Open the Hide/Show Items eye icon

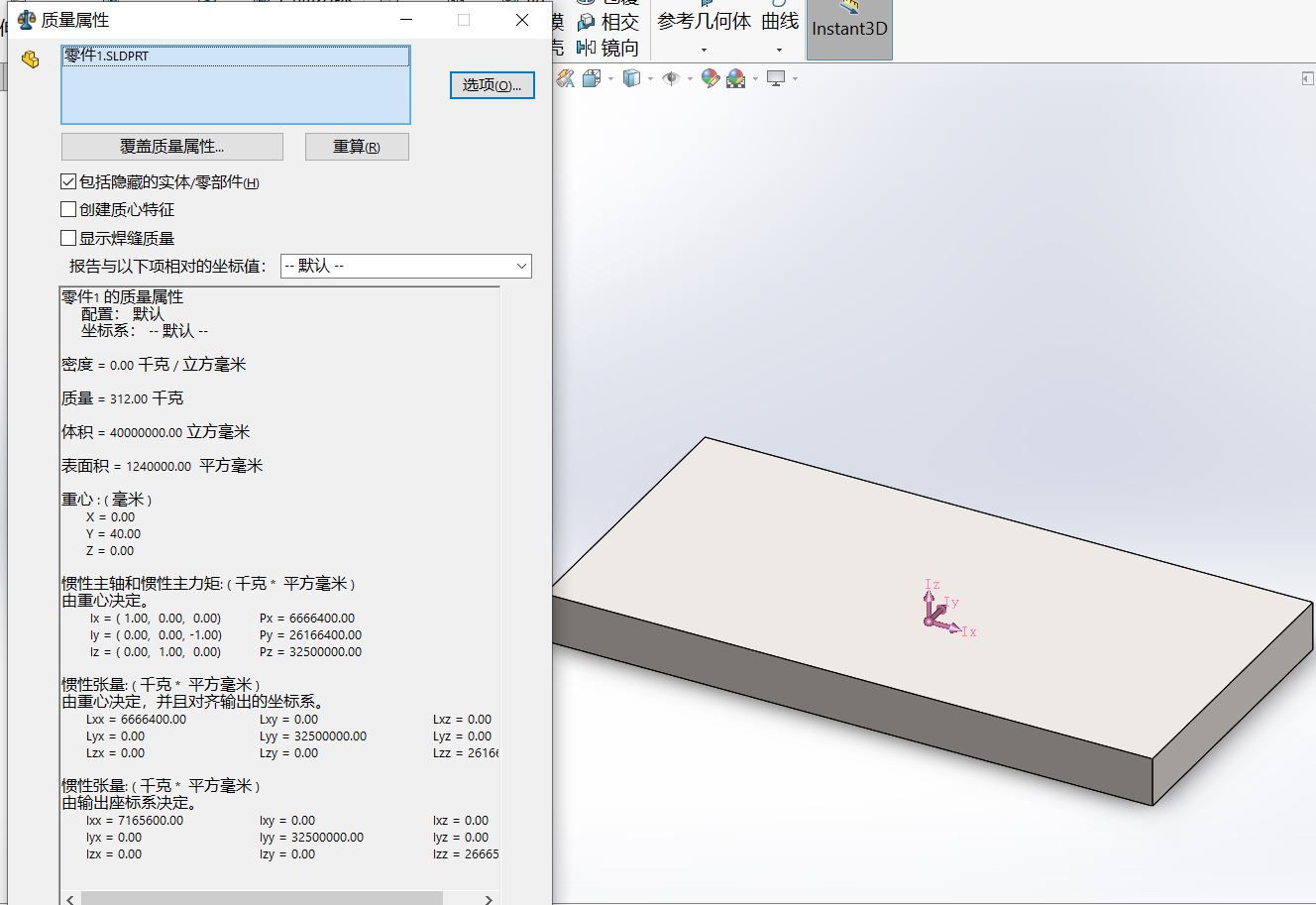(671, 78)
